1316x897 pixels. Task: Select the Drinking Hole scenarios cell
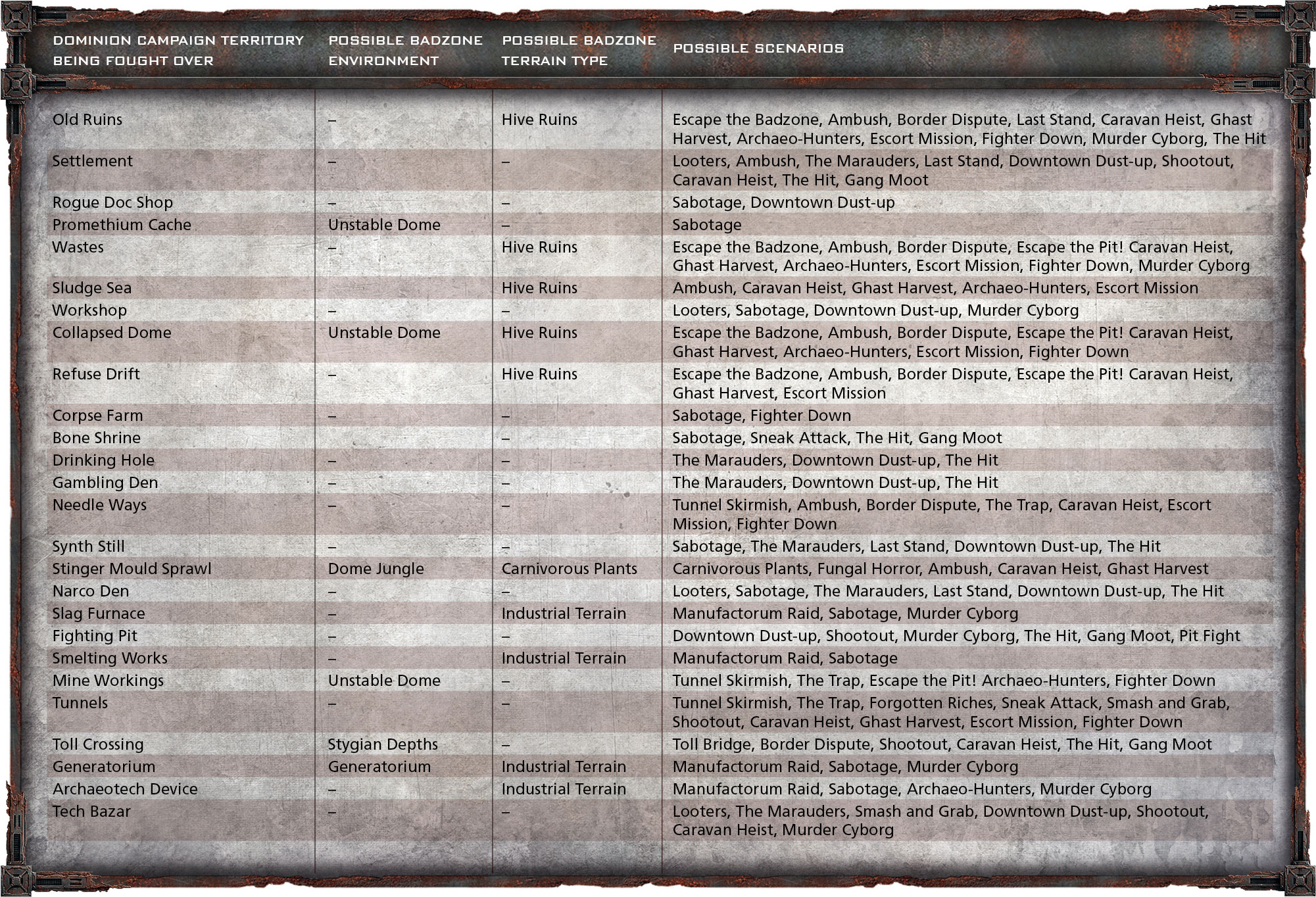pyautogui.click(x=835, y=460)
